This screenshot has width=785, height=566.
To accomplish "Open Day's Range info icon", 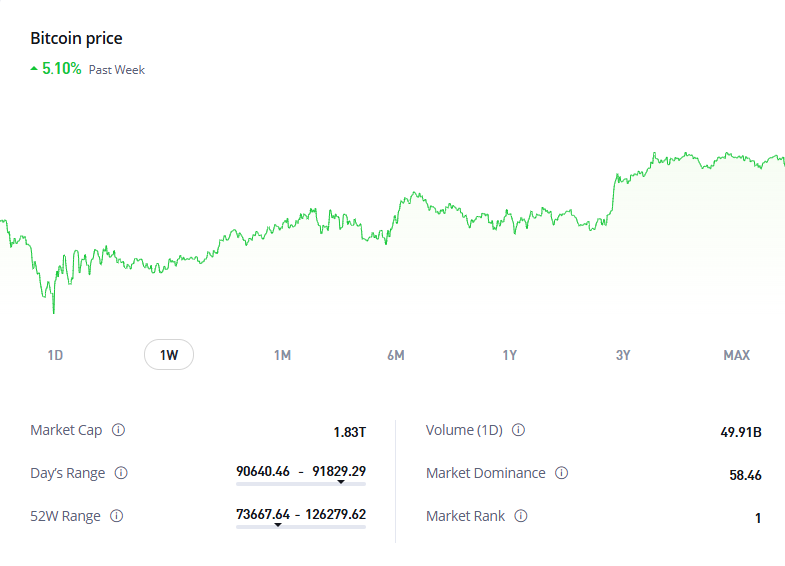I will click(x=121, y=473).
